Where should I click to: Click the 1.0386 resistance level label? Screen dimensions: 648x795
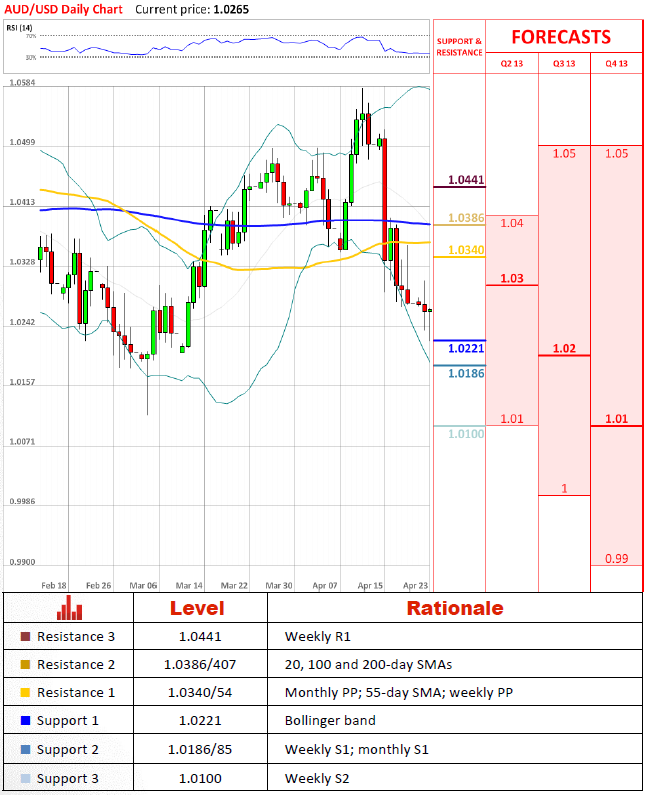[466, 218]
